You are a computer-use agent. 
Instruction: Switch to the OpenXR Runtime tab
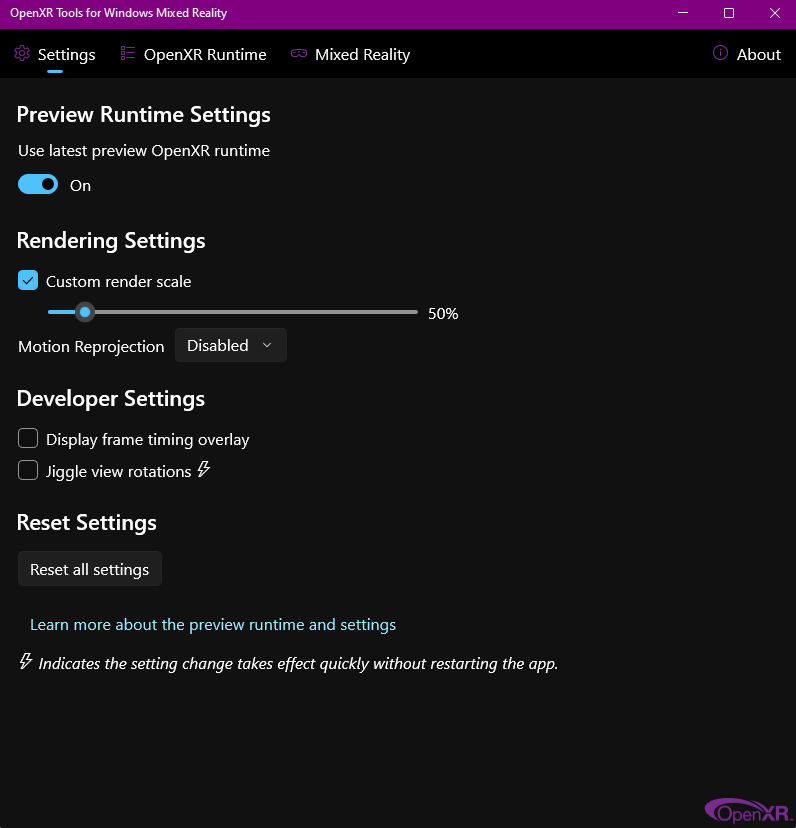coord(194,54)
